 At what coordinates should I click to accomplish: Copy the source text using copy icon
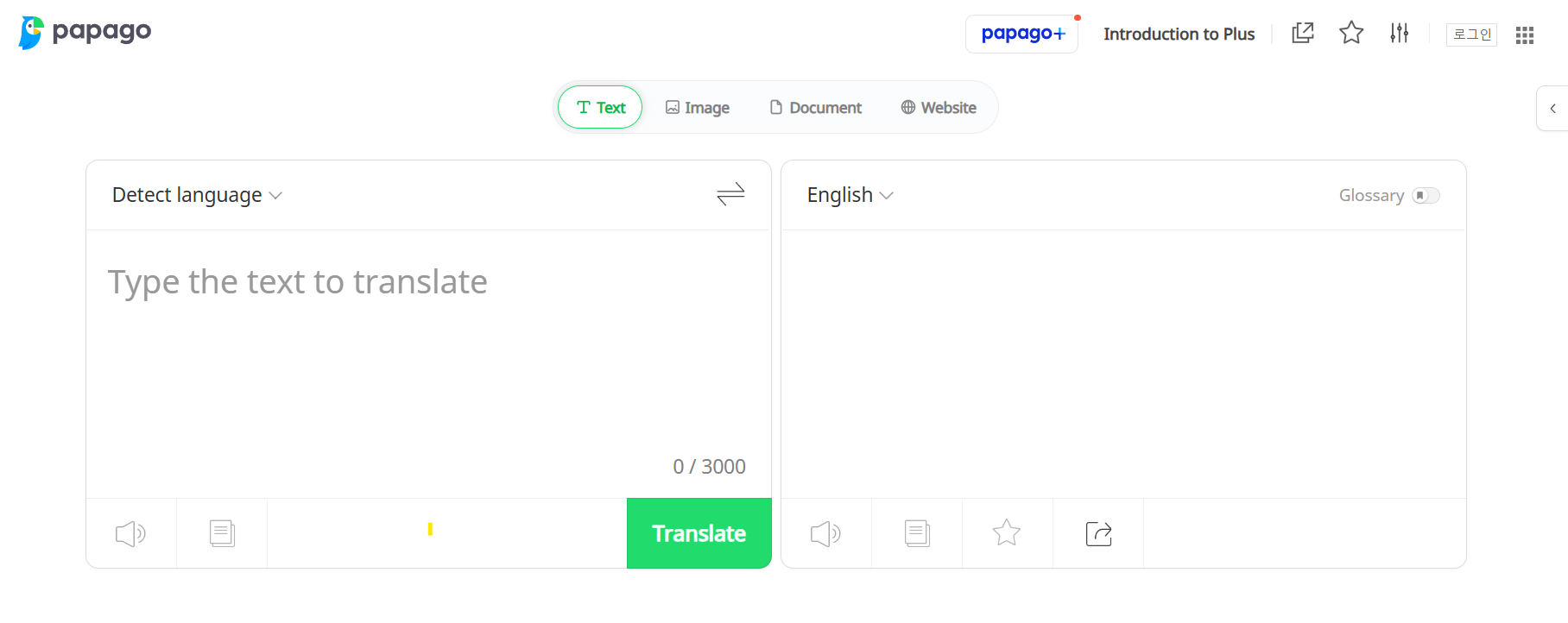(x=222, y=533)
